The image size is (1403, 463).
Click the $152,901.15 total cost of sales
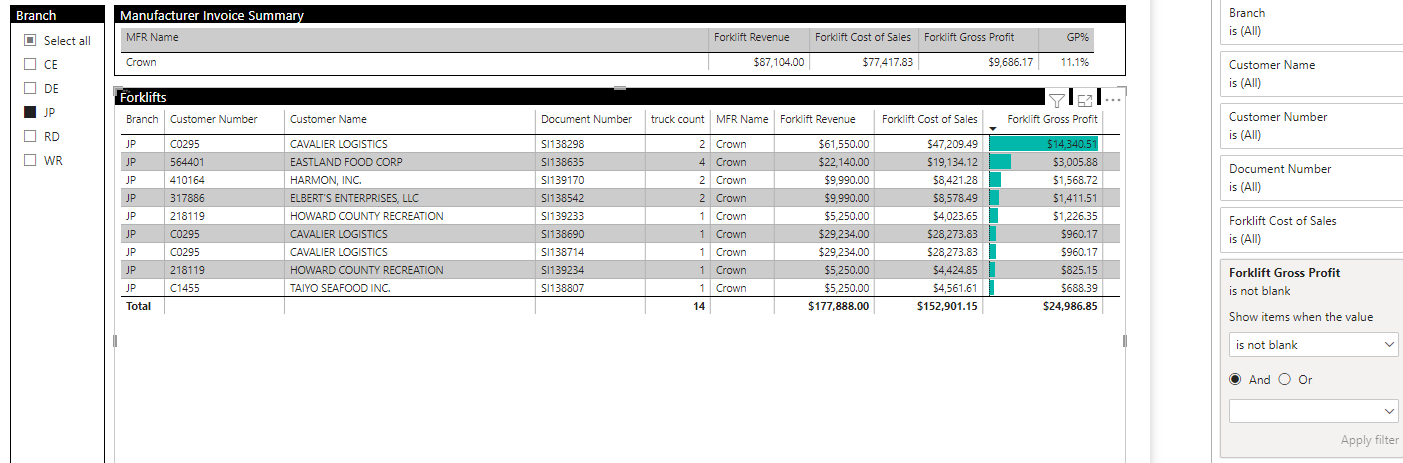(947, 306)
